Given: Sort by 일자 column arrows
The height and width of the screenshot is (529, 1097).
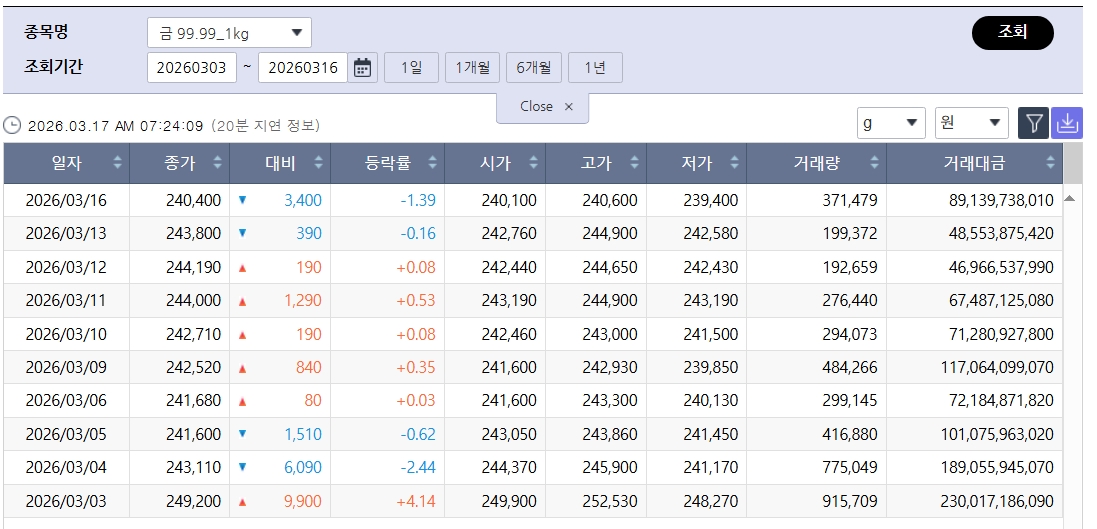Looking at the screenshot, I should [117, 163].
